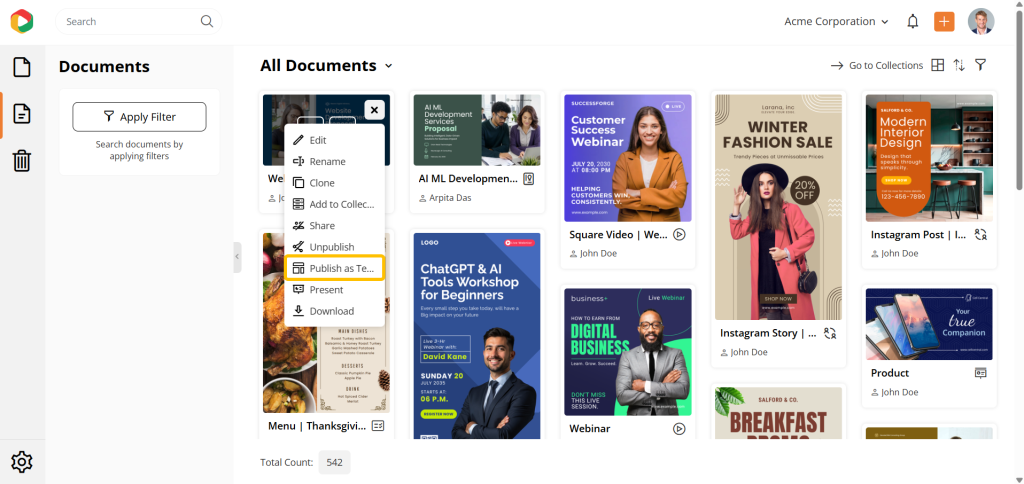This screenshot has width=1024, height=484.
Task: Click the sort arrows icon
Action: (x=959, y=65)
